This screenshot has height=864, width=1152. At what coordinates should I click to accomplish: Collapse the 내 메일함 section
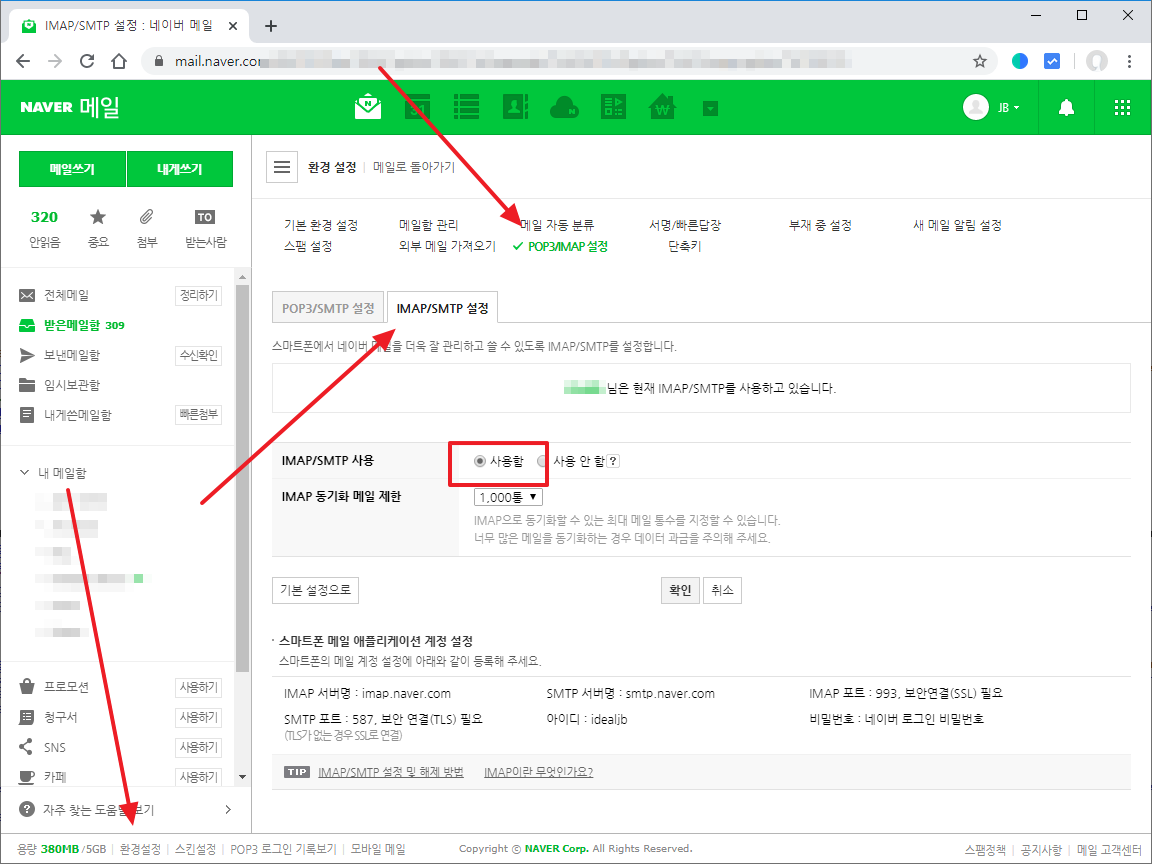[x=24, y=473]
